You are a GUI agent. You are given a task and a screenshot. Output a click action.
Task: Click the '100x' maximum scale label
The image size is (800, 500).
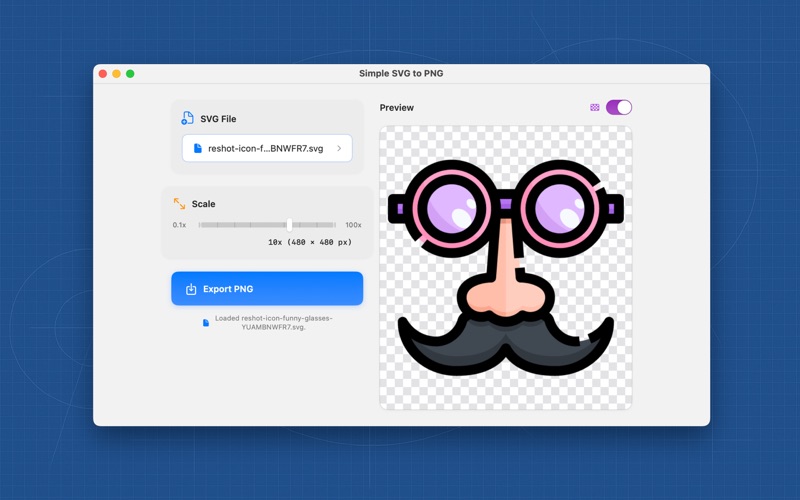353,225
